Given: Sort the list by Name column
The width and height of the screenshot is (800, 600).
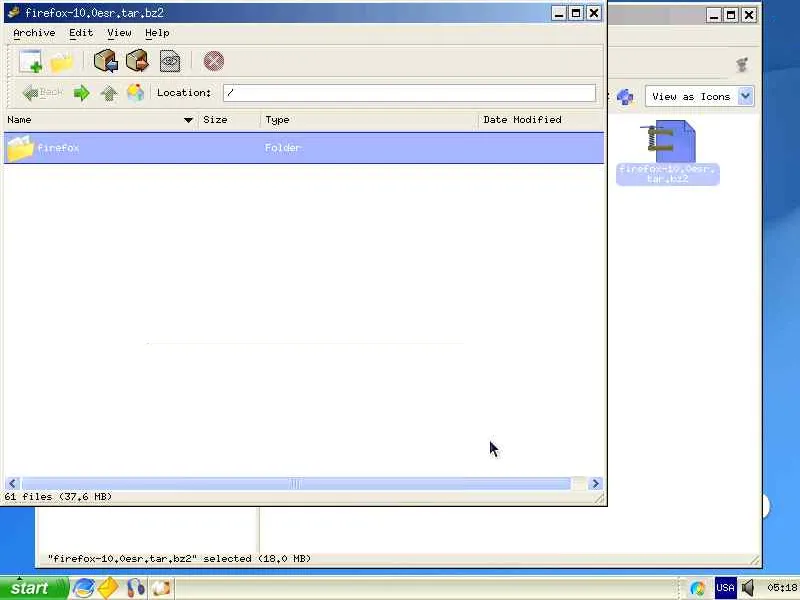Looking at the screenshot, I should click(x=100, y=120).
